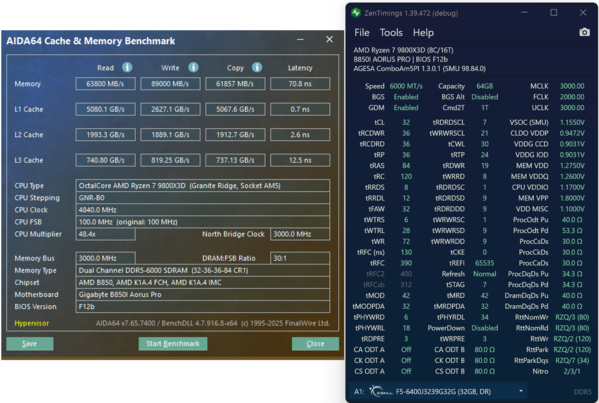Viewport: 599px width, 403px height.
Task: Click PowerDown Disabled value
Action: 485,328
